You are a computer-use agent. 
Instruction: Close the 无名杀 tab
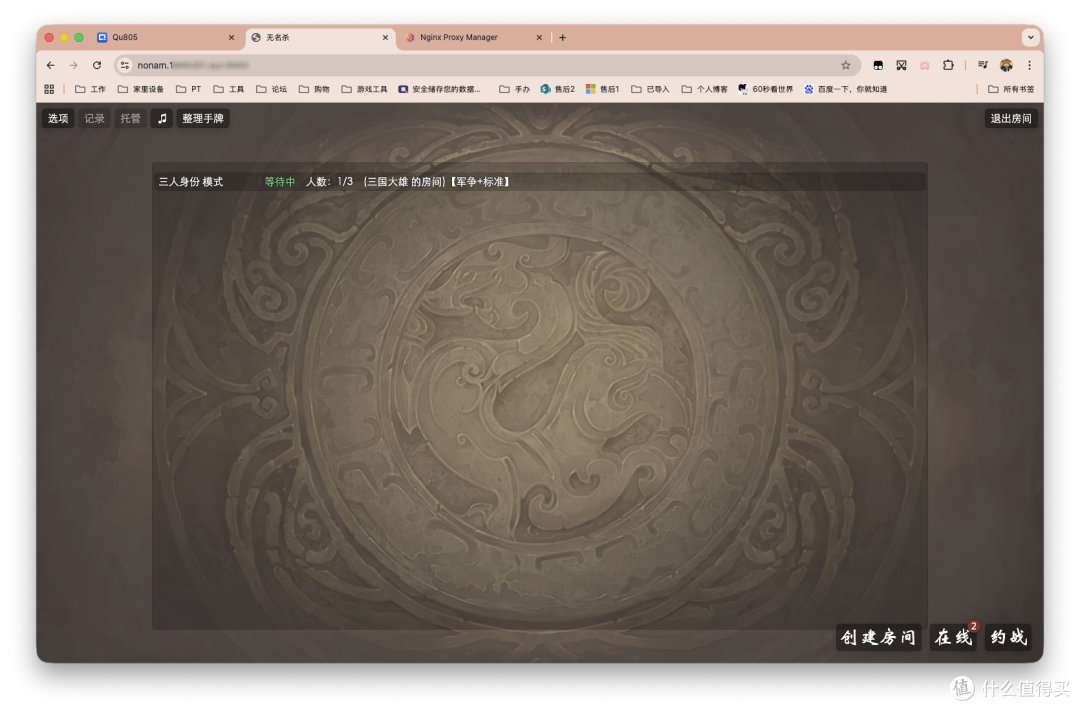[x=386, y=37]
